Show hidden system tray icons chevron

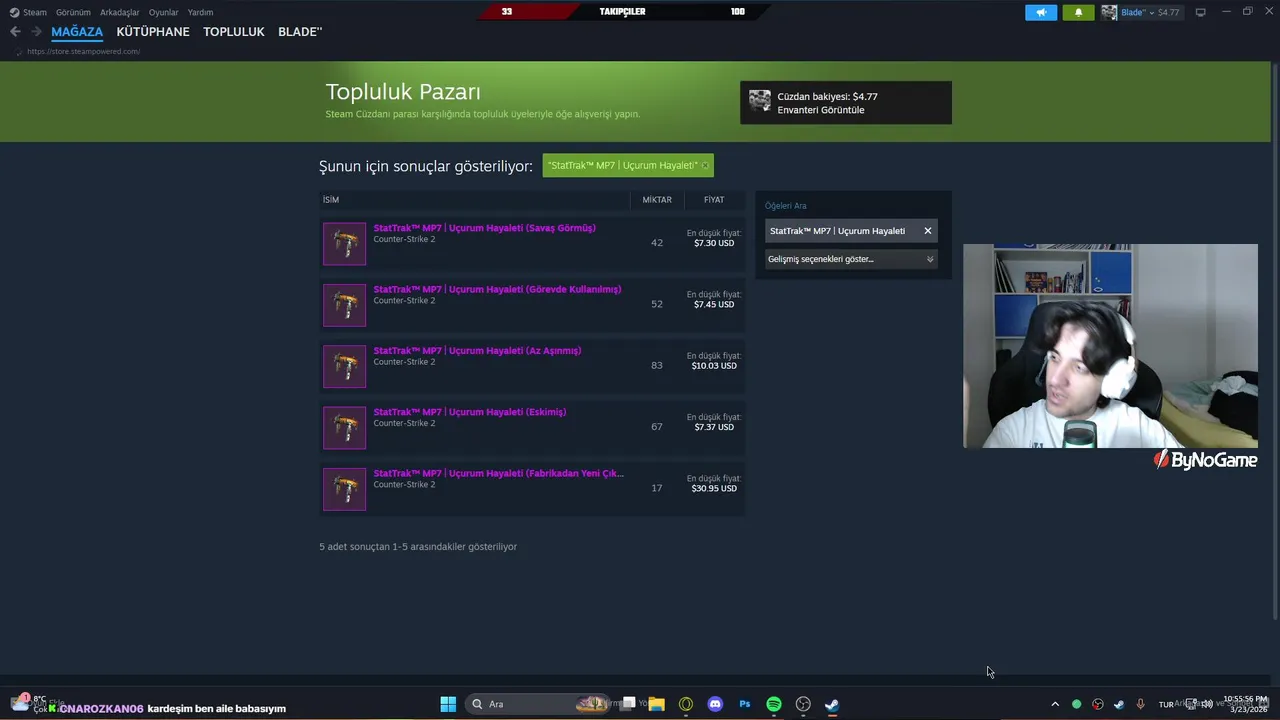coord(1054,704)
